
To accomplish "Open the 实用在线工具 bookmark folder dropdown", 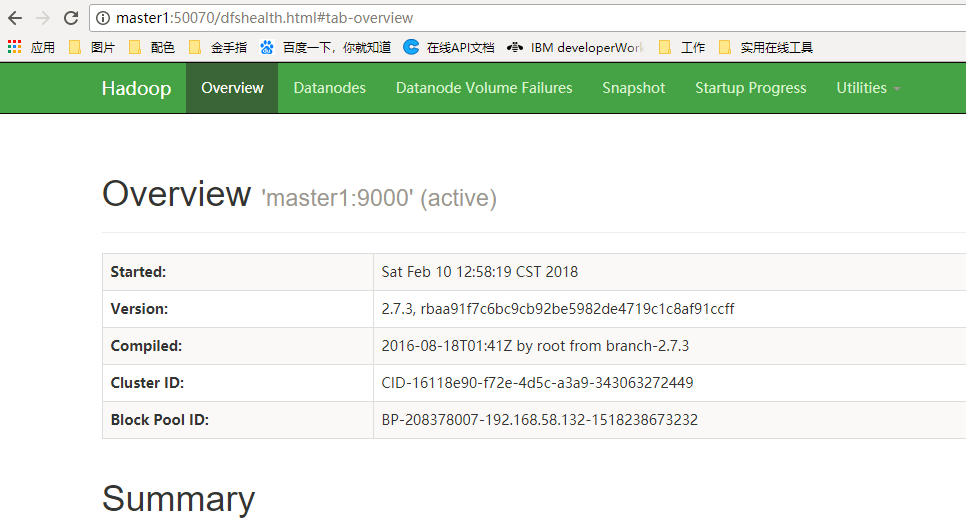I will [x=766, y=47].
